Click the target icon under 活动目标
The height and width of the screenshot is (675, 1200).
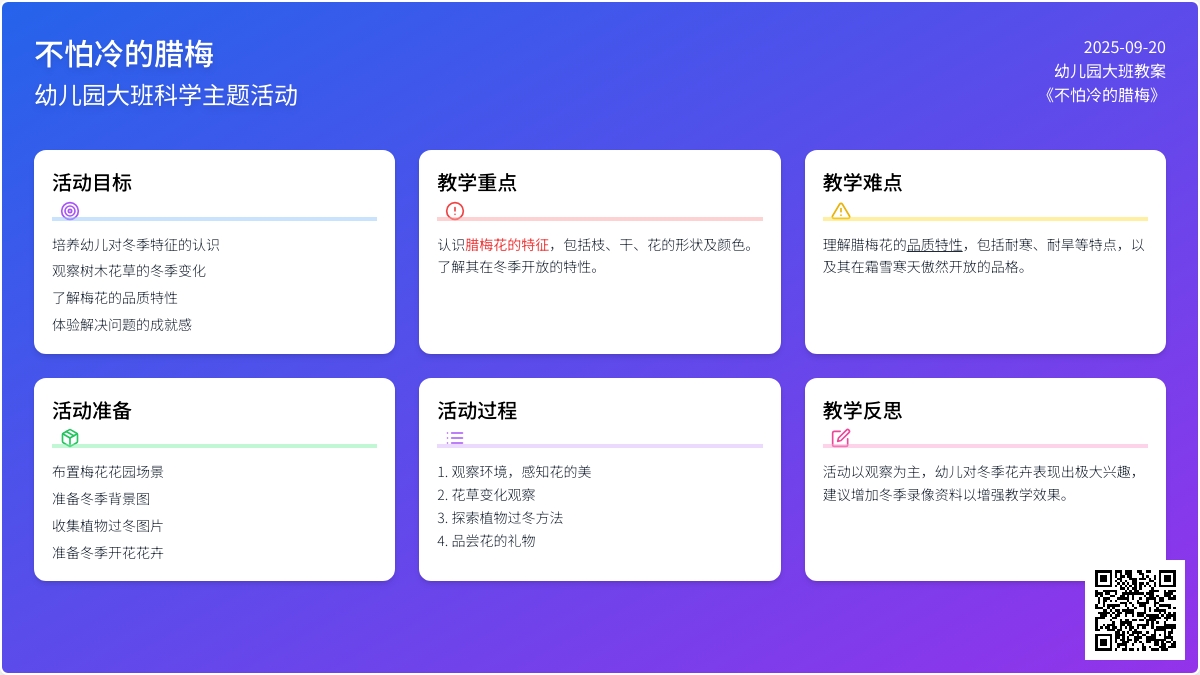point(70,211)
